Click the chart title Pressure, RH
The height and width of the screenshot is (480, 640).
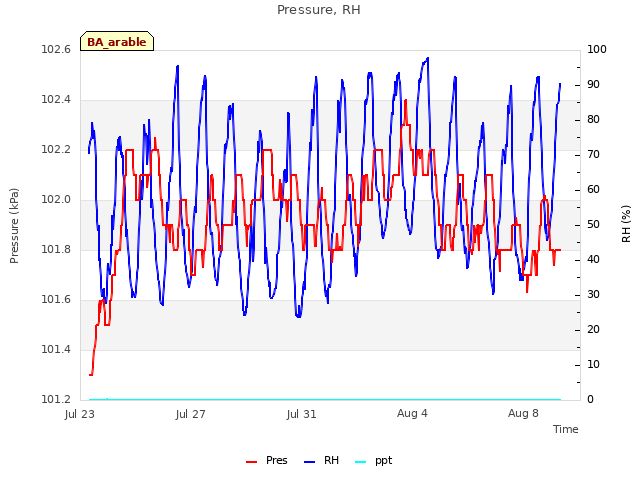coord(319,9)
